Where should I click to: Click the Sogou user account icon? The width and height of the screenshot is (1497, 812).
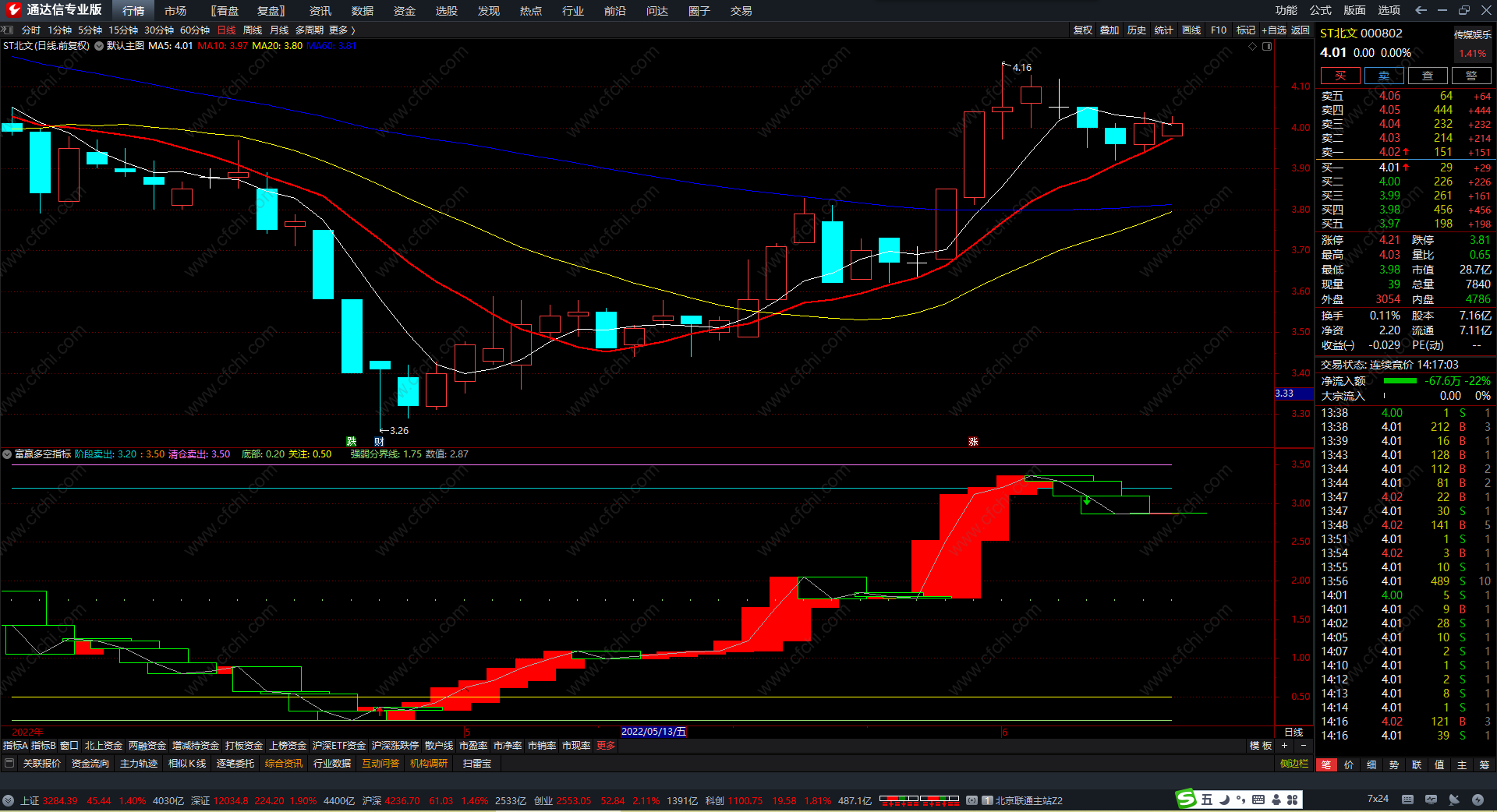pos(1276,800)
